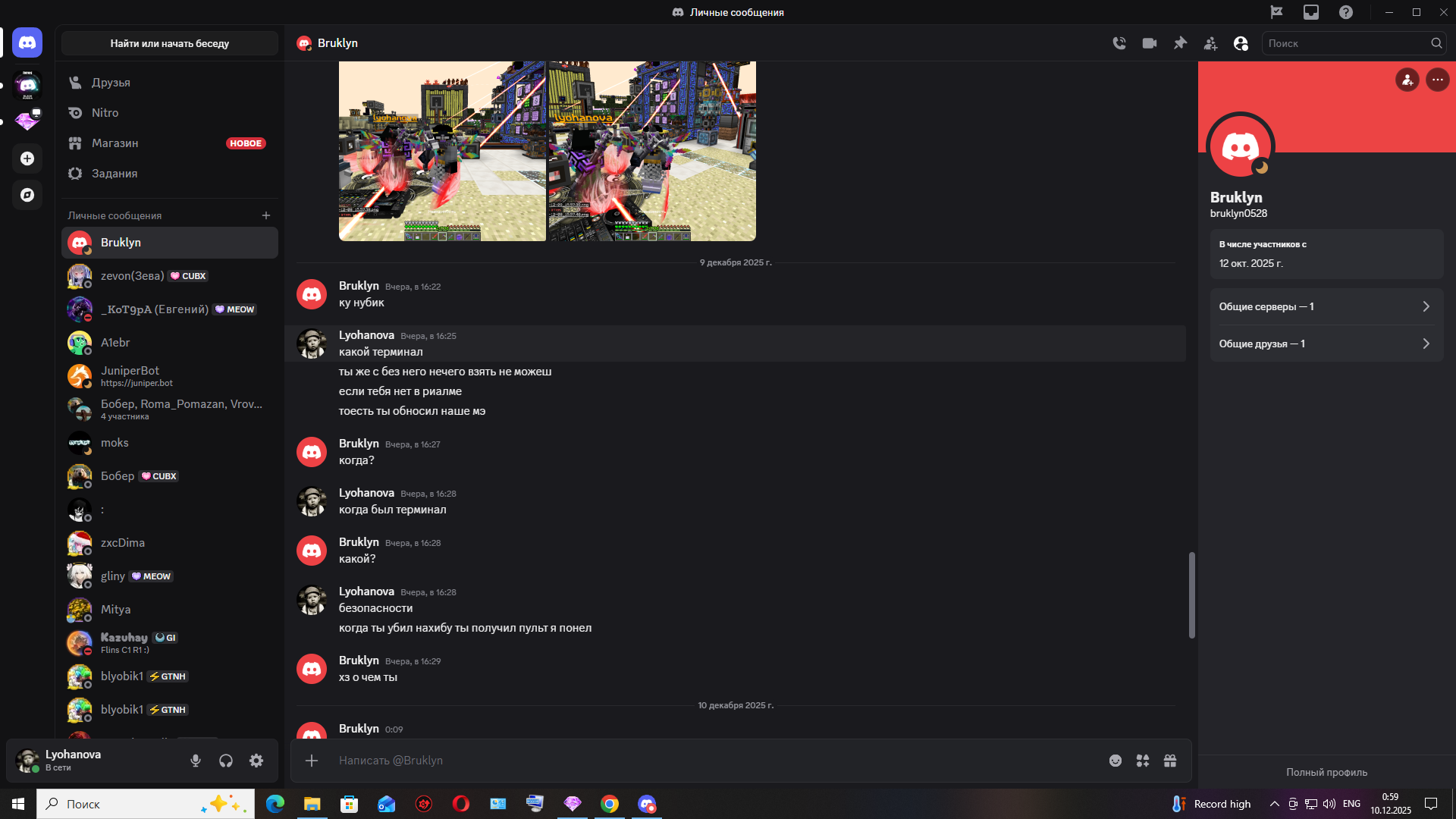Open the Друзья tab
This screenshot has height=819, width=1456.
[x=111, y=82]
